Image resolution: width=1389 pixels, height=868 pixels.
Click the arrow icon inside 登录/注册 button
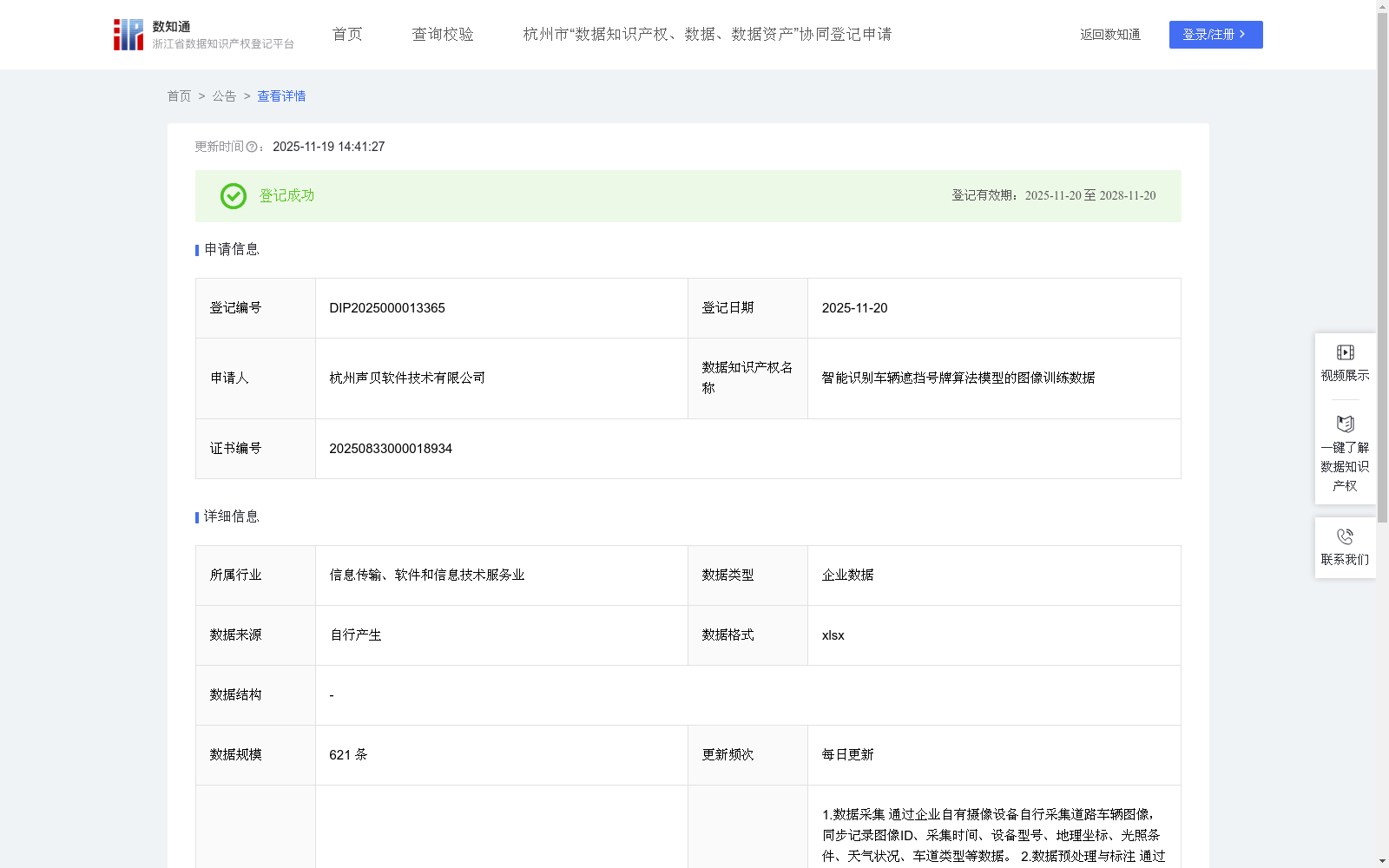(1243, 35)
